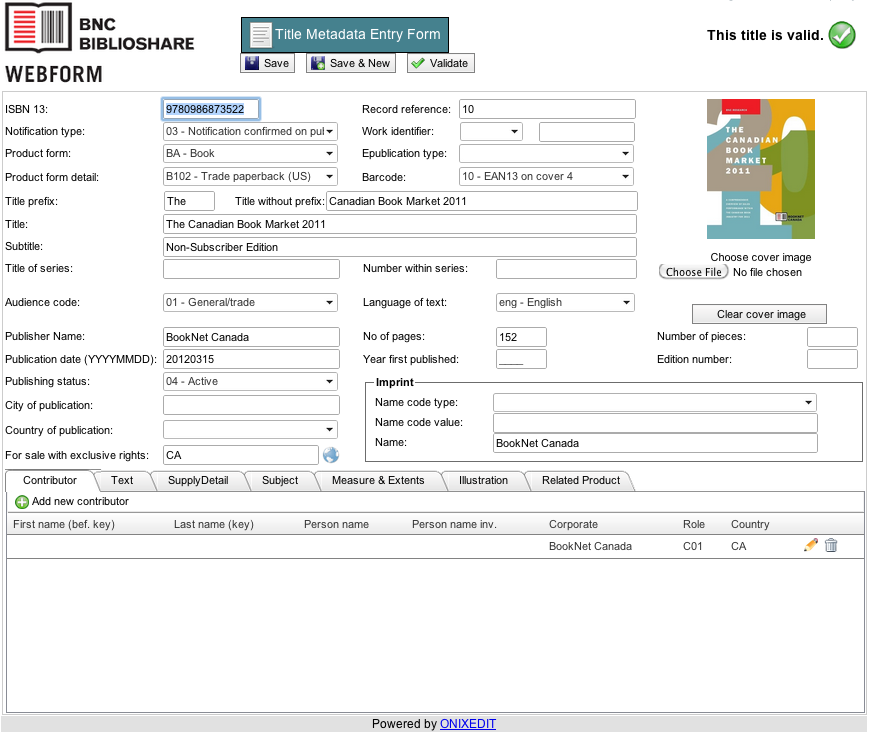Open the Barcode dropdown
This screenshot has width=871, height=738.
click(x=547, y=177)
